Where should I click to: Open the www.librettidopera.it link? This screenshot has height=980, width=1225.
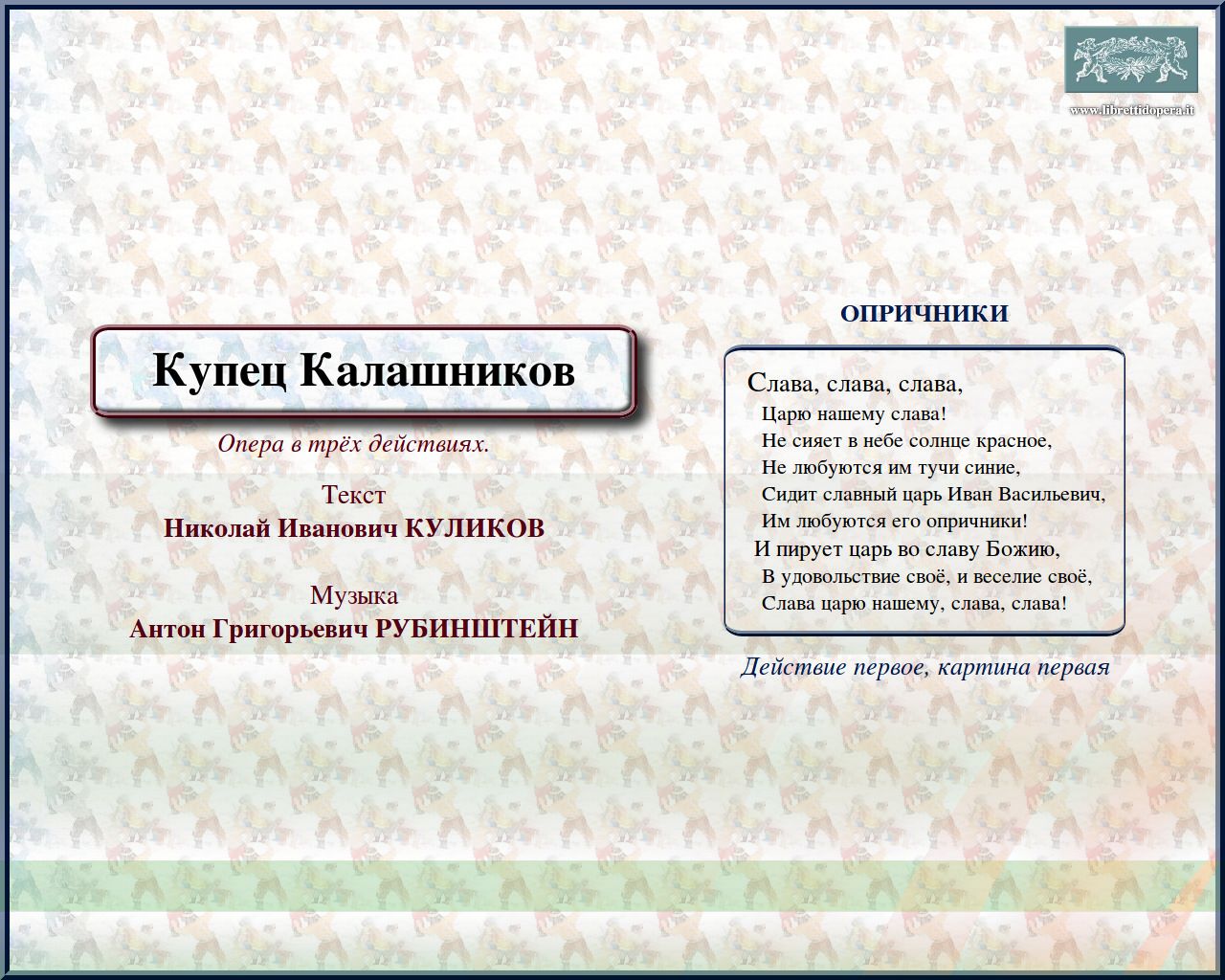click(x=1131, y=110)
